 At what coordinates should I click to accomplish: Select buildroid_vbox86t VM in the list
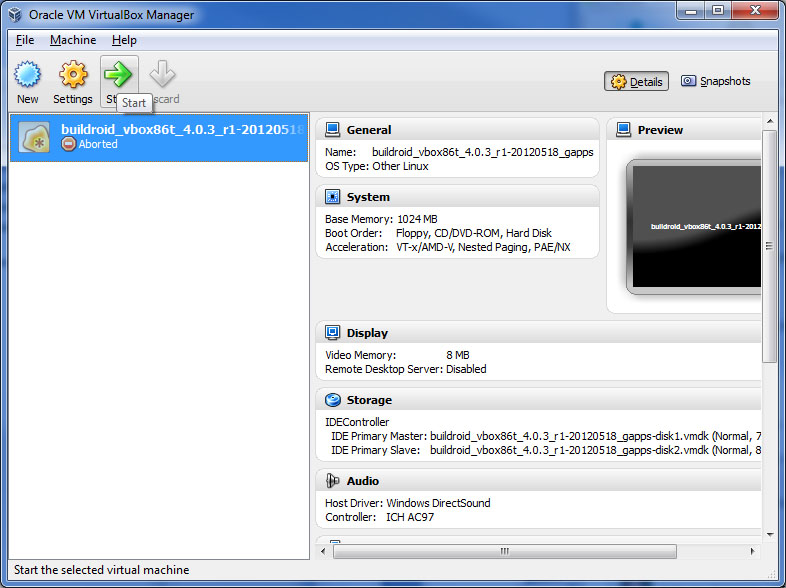coord(159,137)
